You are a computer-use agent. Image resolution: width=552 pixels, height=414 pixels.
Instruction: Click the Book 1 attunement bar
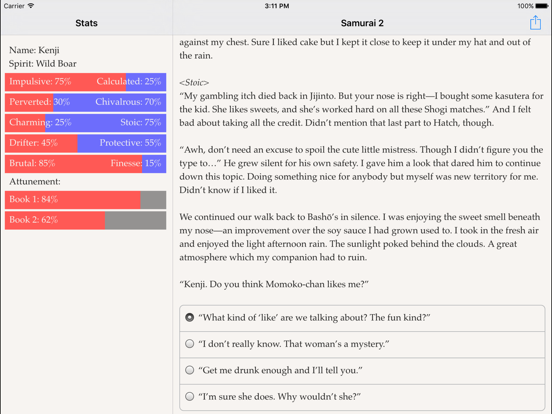(86, 200)
